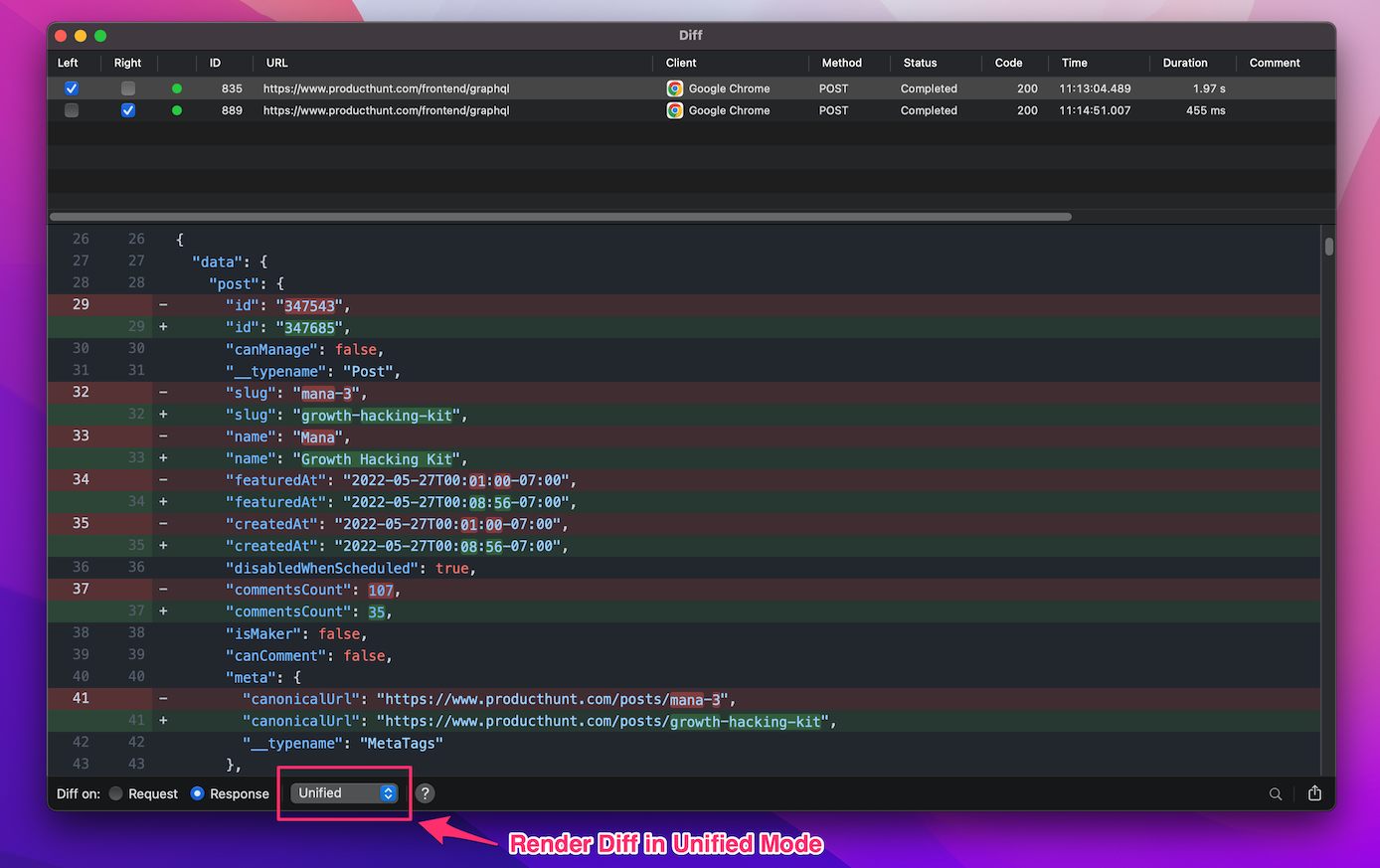Click added canonicalUrl line ending growth-hacking-kit
This screenshot has height=868, width=1380.
pos(684,721)
